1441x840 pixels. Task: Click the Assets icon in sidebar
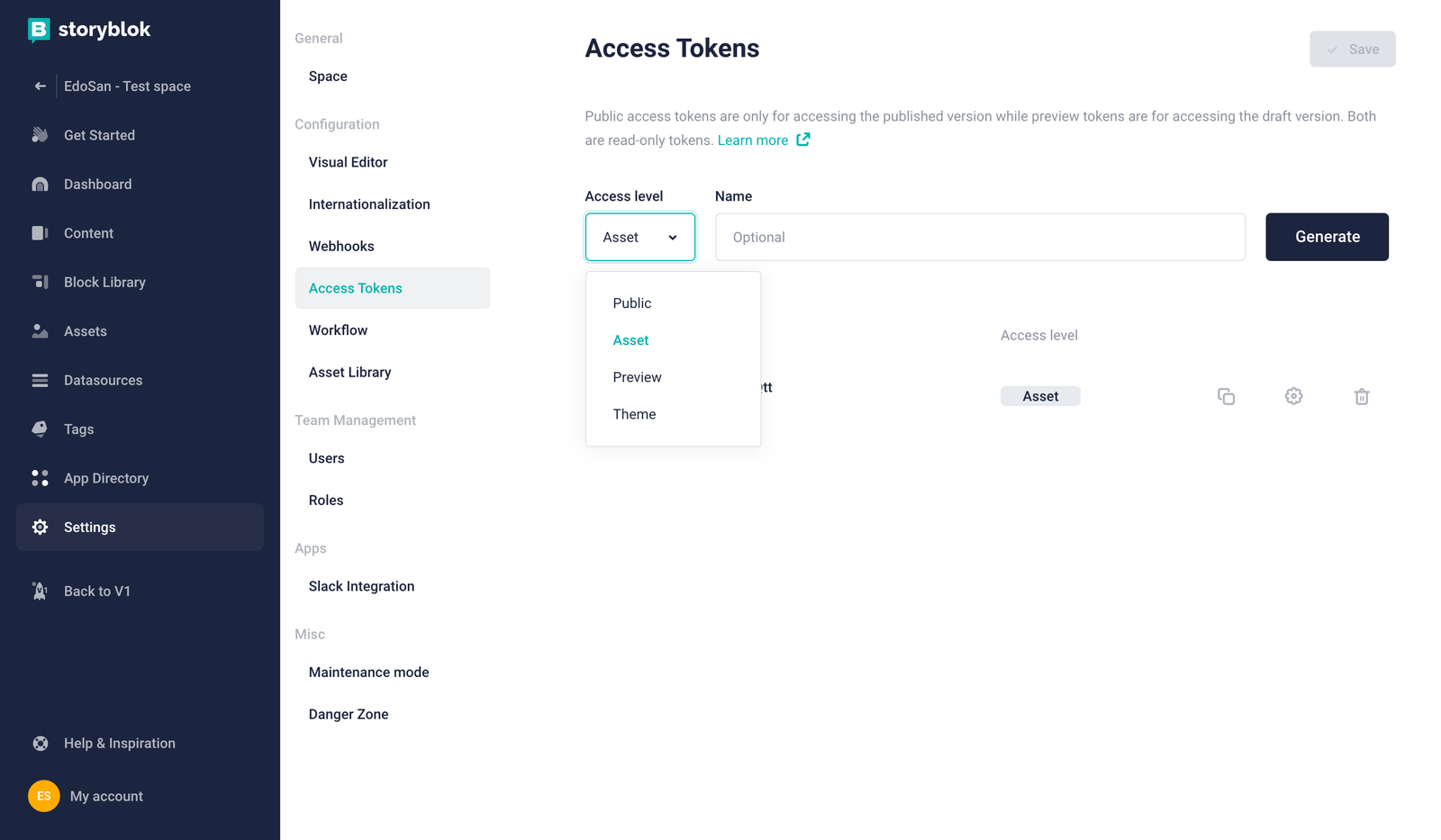[40, 331]
